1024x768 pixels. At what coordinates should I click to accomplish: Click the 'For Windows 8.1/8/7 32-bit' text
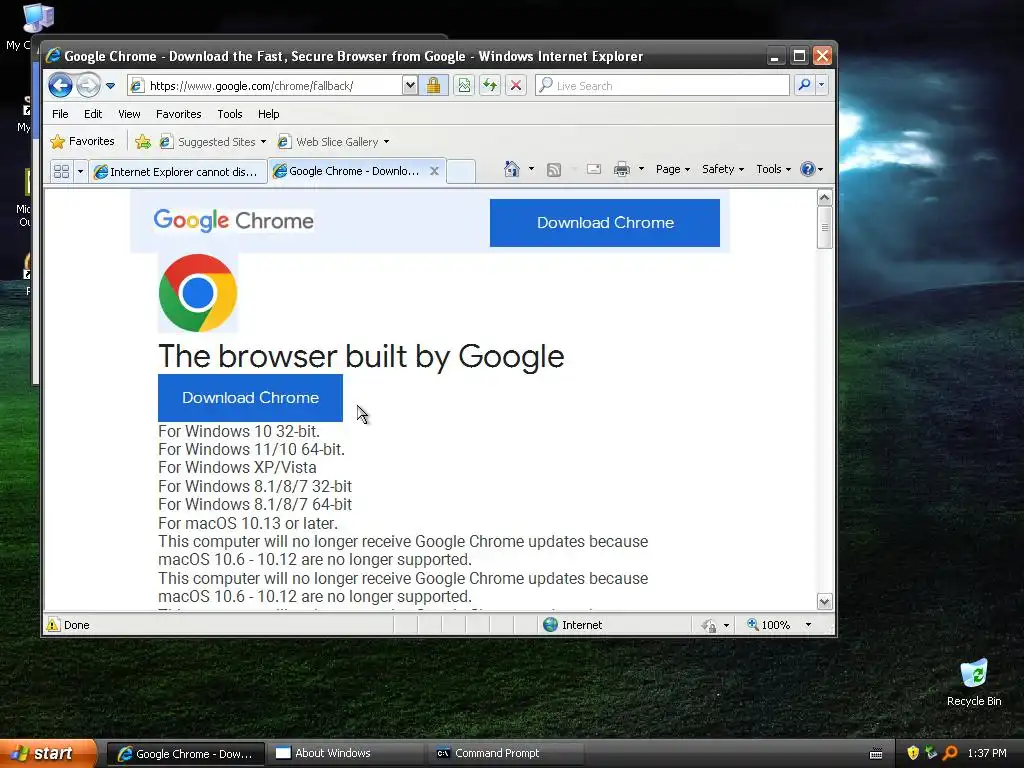[x=255, y=487]
